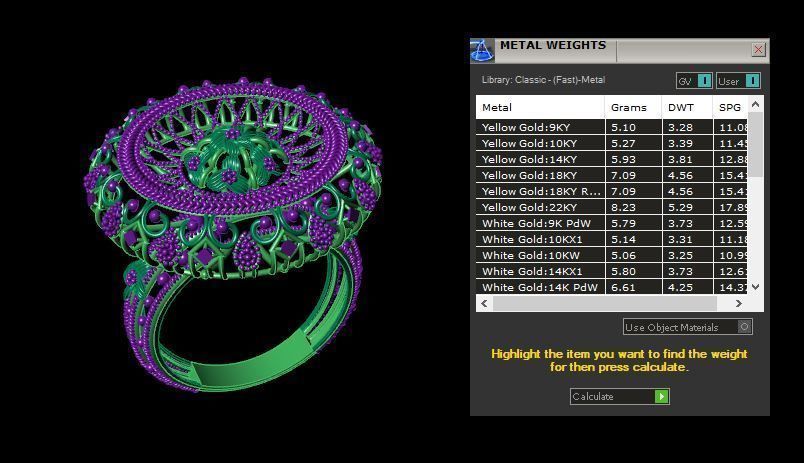The image size is (804, 463).
Task: Select the Yellow Gold:9KY row
Action: 612,127
